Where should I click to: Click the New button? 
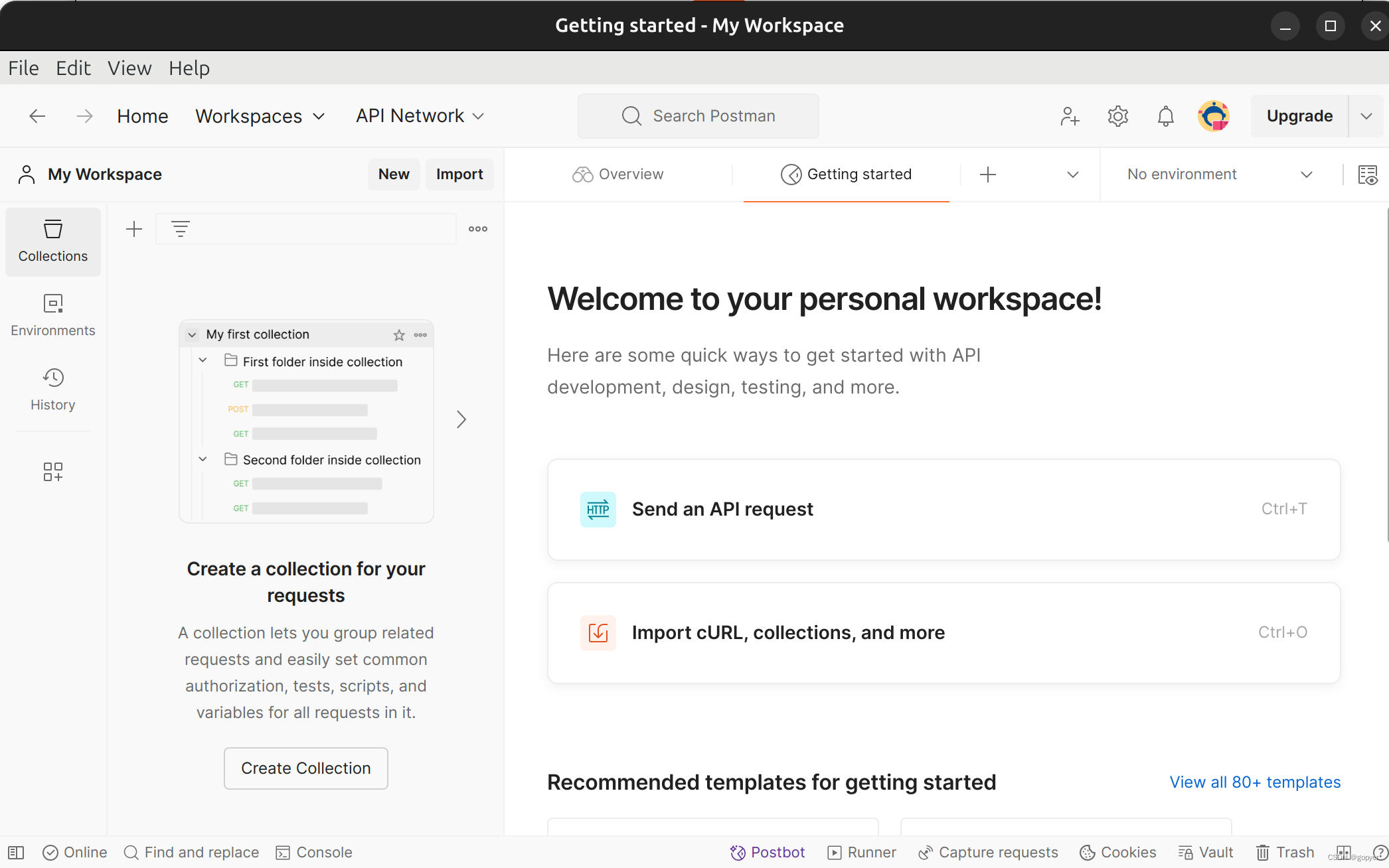pyautogui.click(x=394, y=175)
